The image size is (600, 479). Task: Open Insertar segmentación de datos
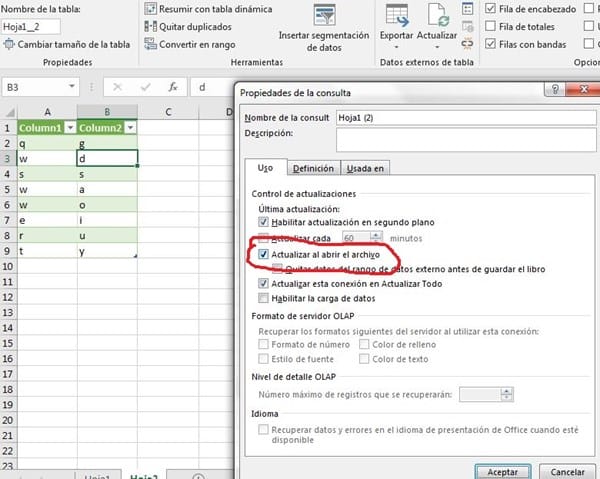tap(324, 28)
